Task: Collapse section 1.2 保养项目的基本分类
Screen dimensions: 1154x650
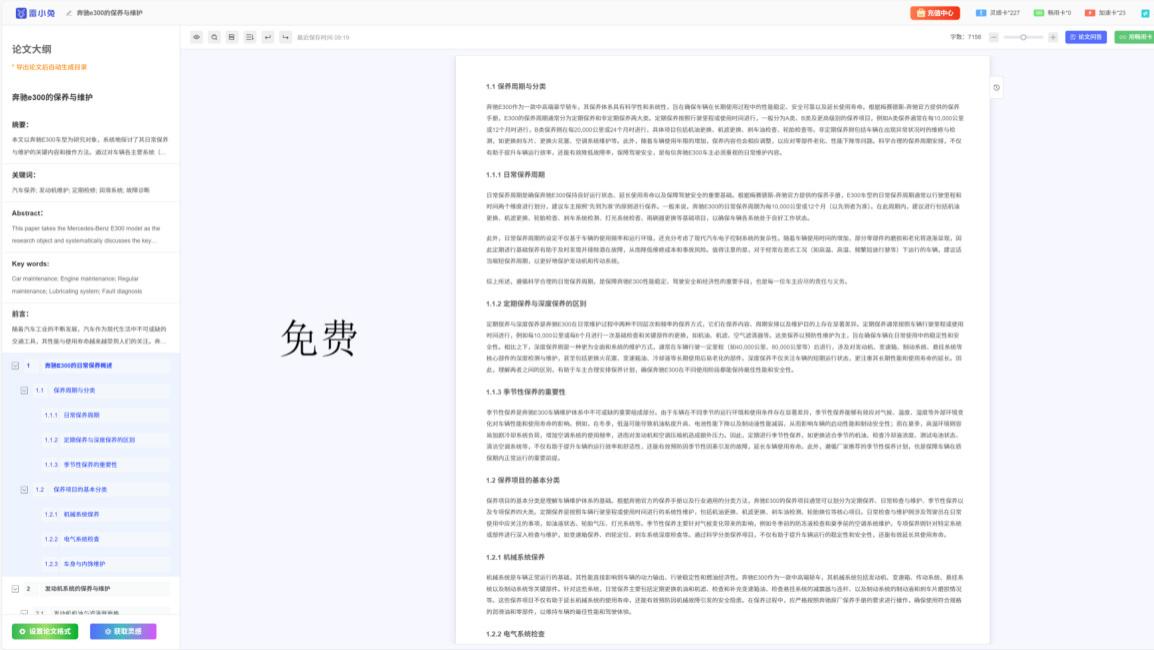Action: [x=23, y=488]
